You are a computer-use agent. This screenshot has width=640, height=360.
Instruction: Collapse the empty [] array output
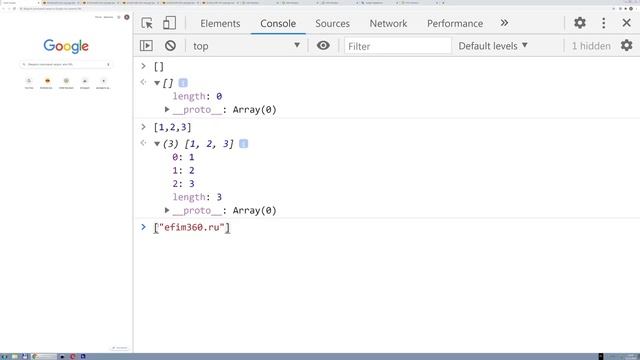(x=157, y=83)
